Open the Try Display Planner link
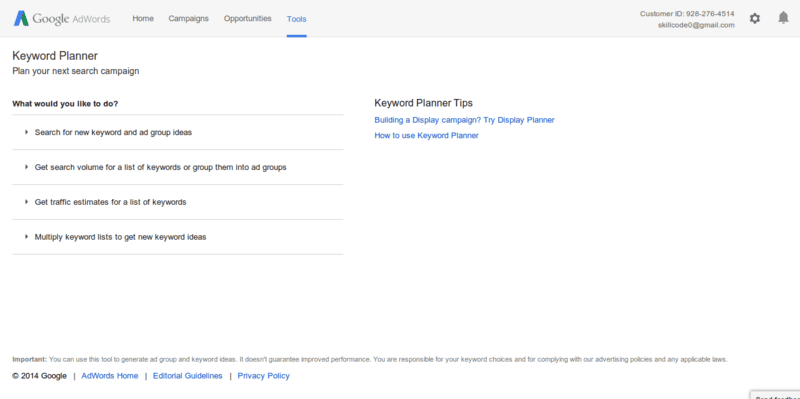The image size is (800, 399). pos(464,120)
